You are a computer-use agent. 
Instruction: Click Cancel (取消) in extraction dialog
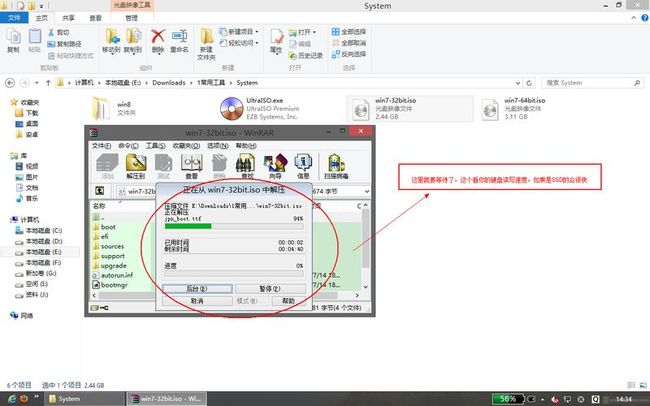pos(197,301)
